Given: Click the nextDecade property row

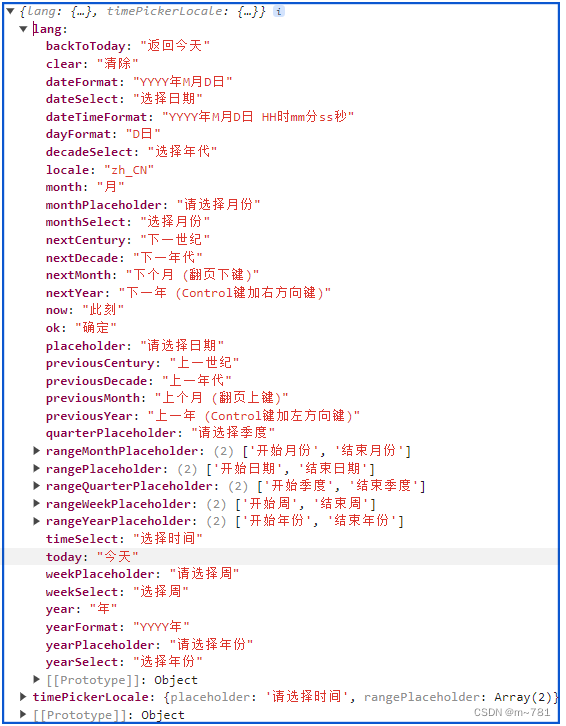Looking at the screenshot, I should [x=124, y=257].
